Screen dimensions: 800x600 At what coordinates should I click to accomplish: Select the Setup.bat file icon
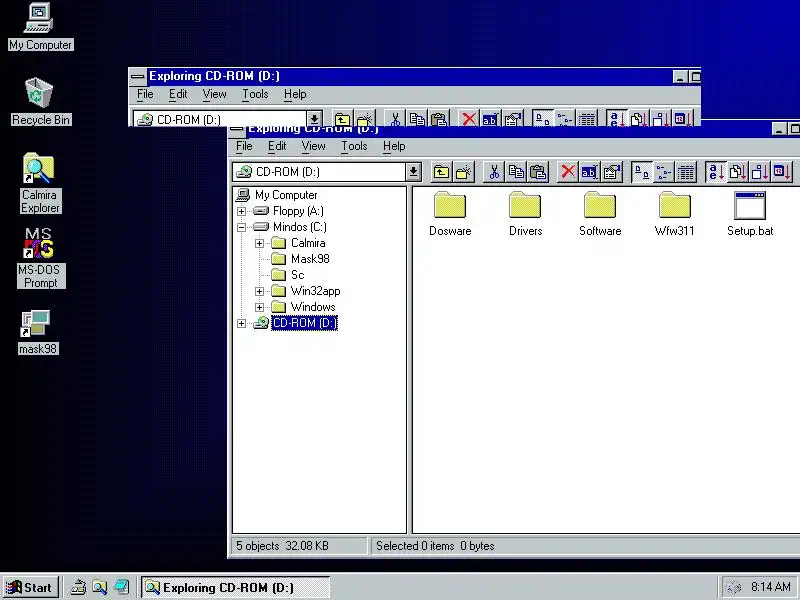tap(749, 205)
